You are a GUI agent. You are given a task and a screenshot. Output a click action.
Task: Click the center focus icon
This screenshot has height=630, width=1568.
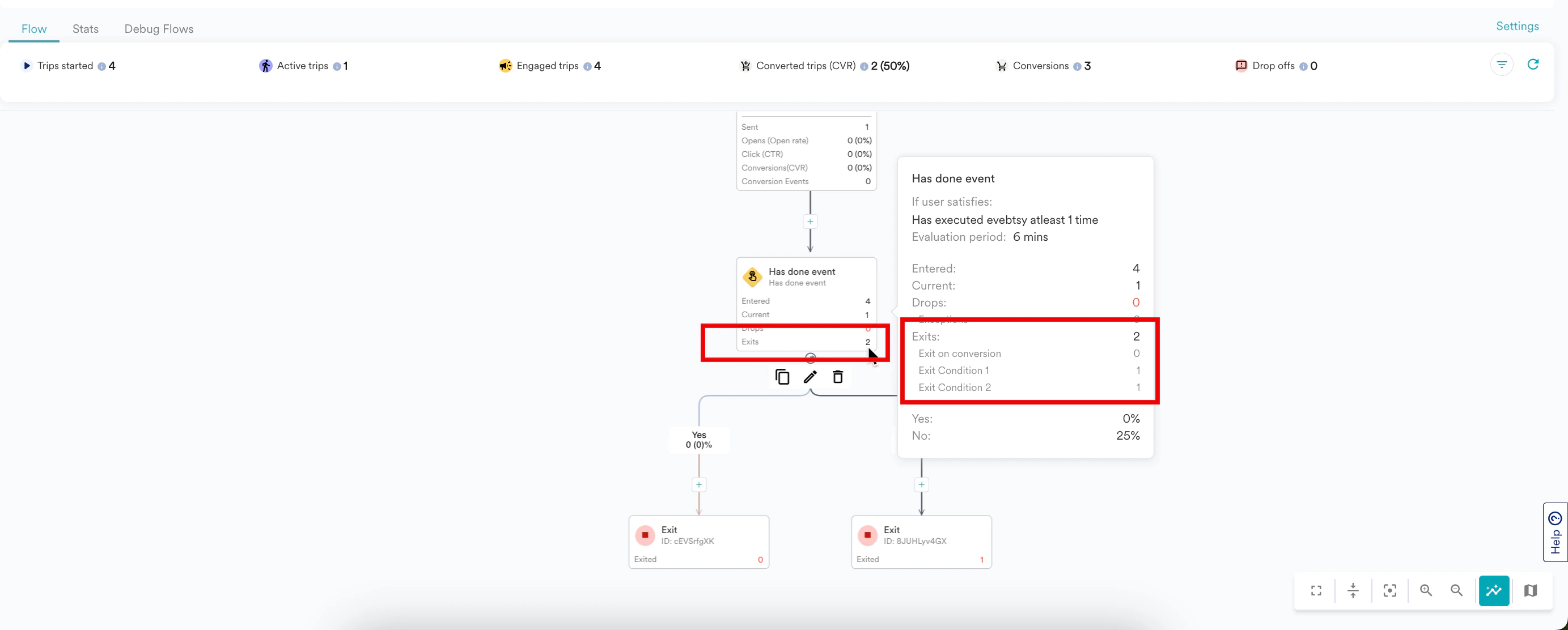click(1389, 590)
